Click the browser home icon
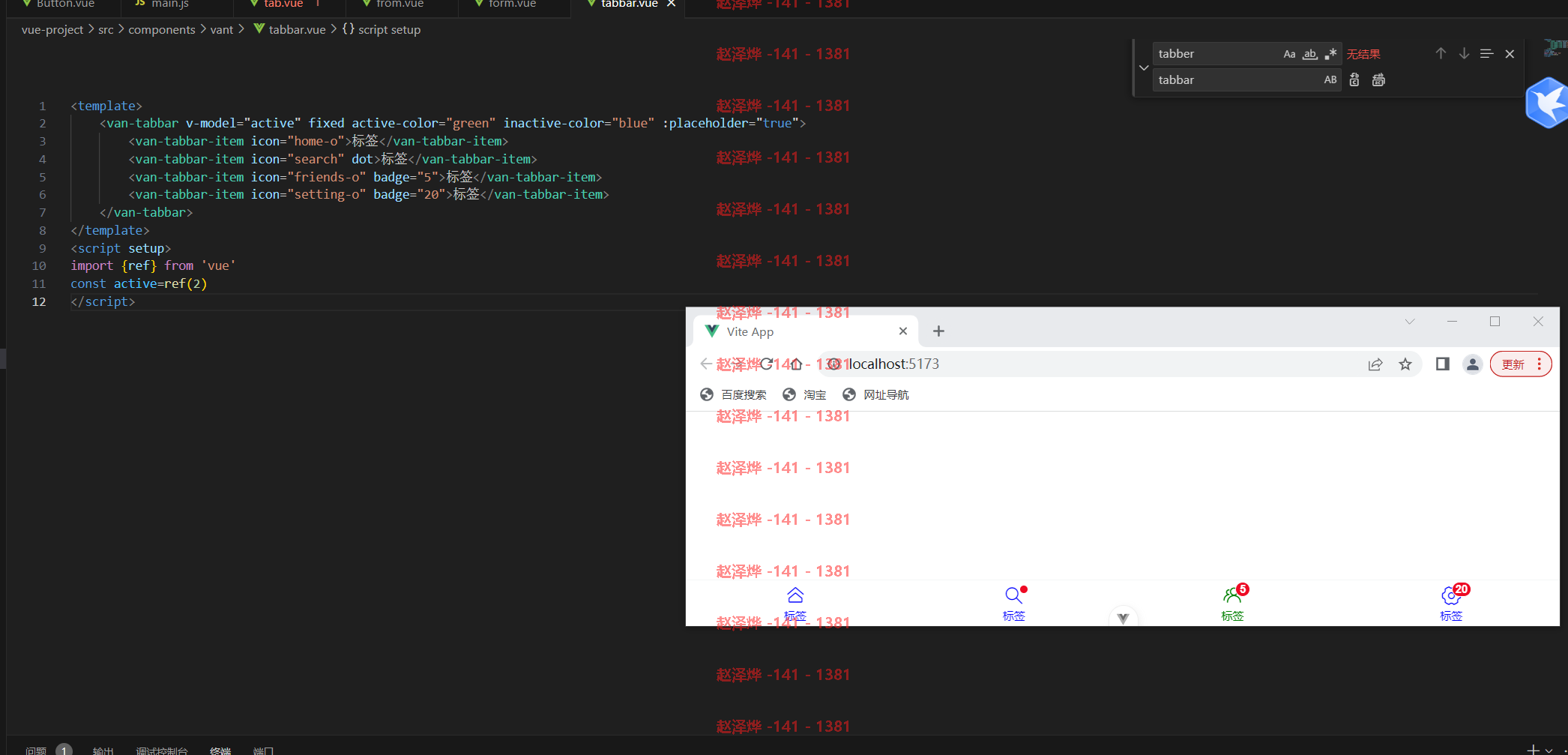This screenshot has height=755, width=1568. pos(796,364)
